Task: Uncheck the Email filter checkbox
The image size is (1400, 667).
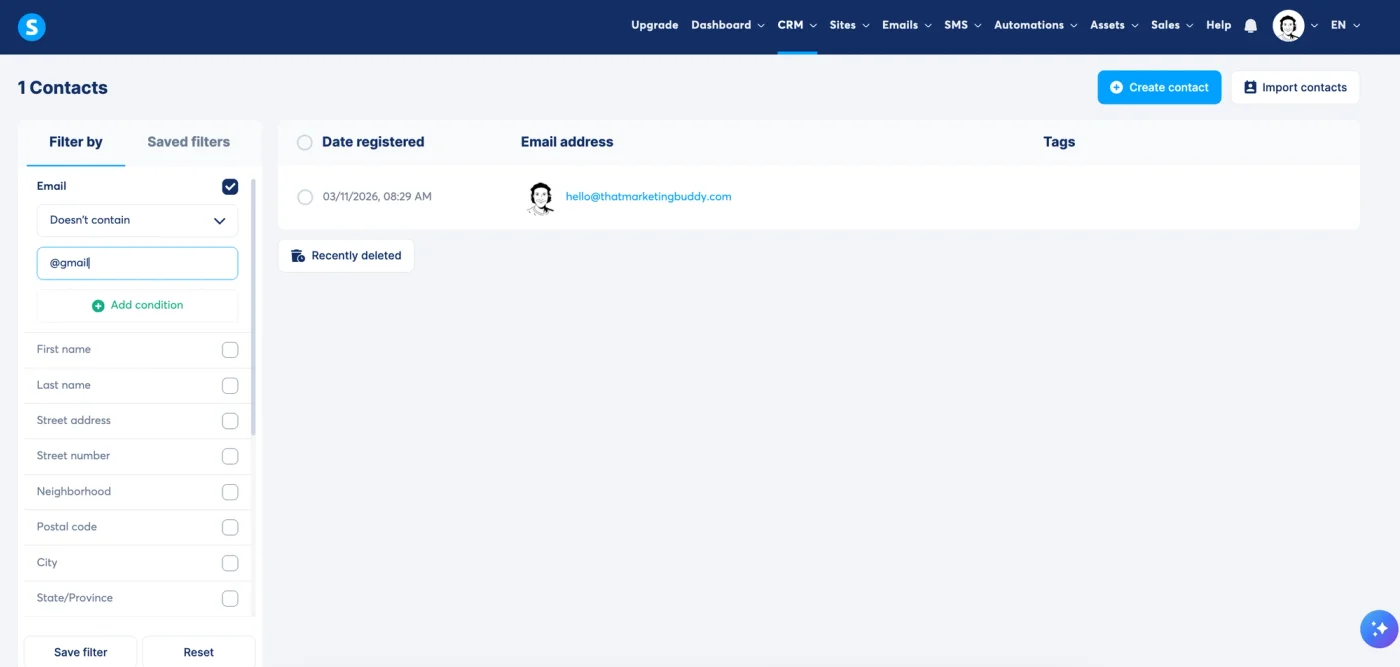Action: coord(230,186)
